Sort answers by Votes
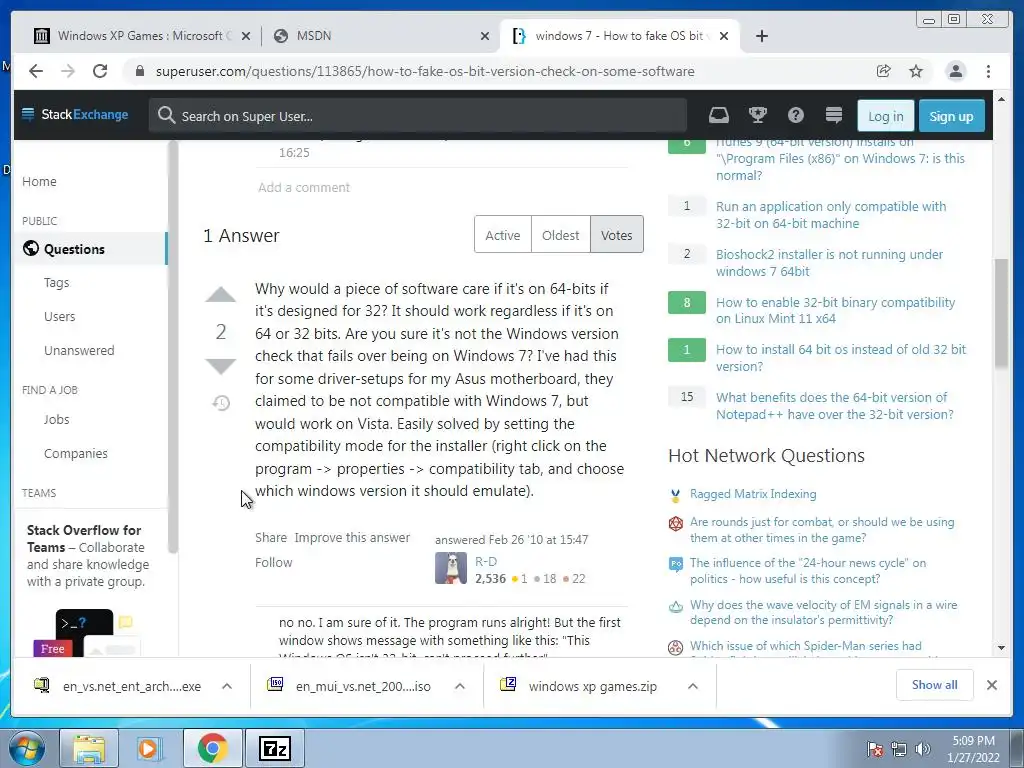This screenshot has width=1024, height=768. (616, 235)
